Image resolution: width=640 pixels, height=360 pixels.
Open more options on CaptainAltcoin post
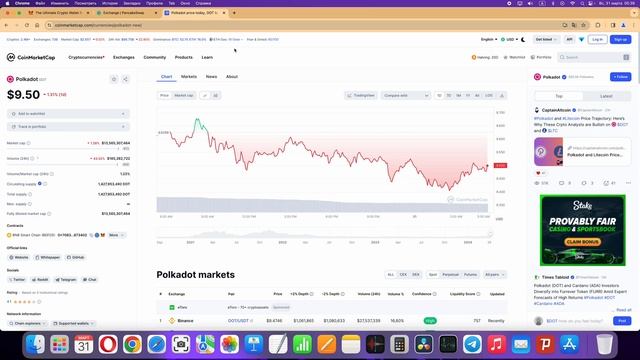(x=628, y=183)
